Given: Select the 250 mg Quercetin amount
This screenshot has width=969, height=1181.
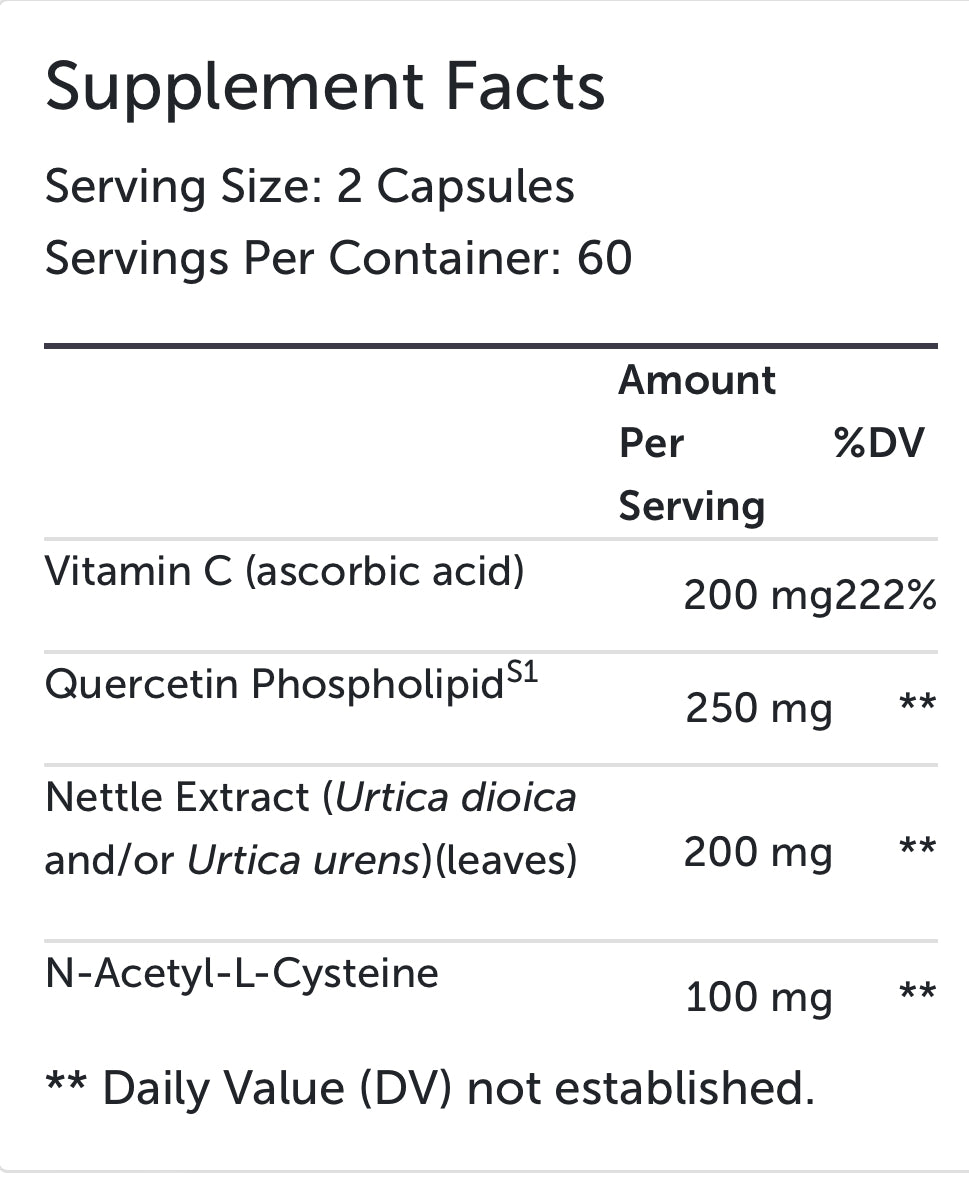Looking at the screenshot, I should click(x=758, y=708).
